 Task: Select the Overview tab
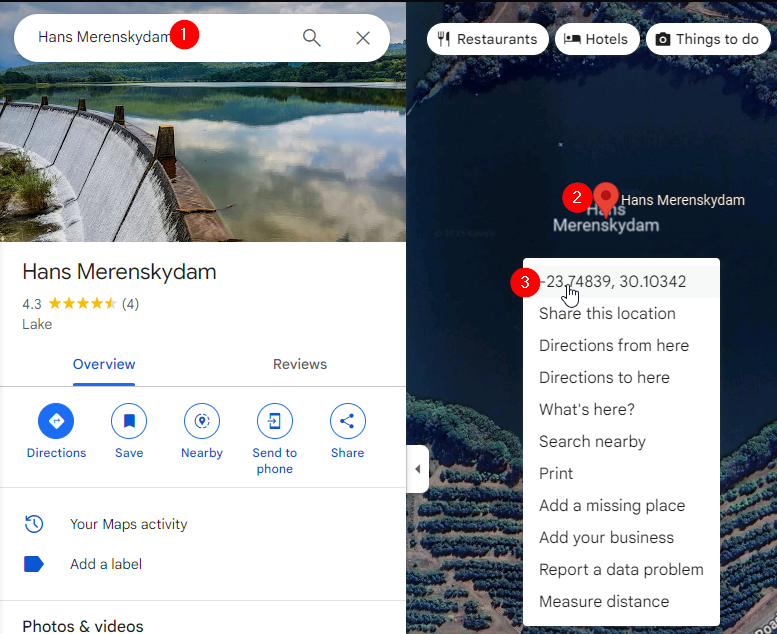pyautogui.click(x=104, y=364)
